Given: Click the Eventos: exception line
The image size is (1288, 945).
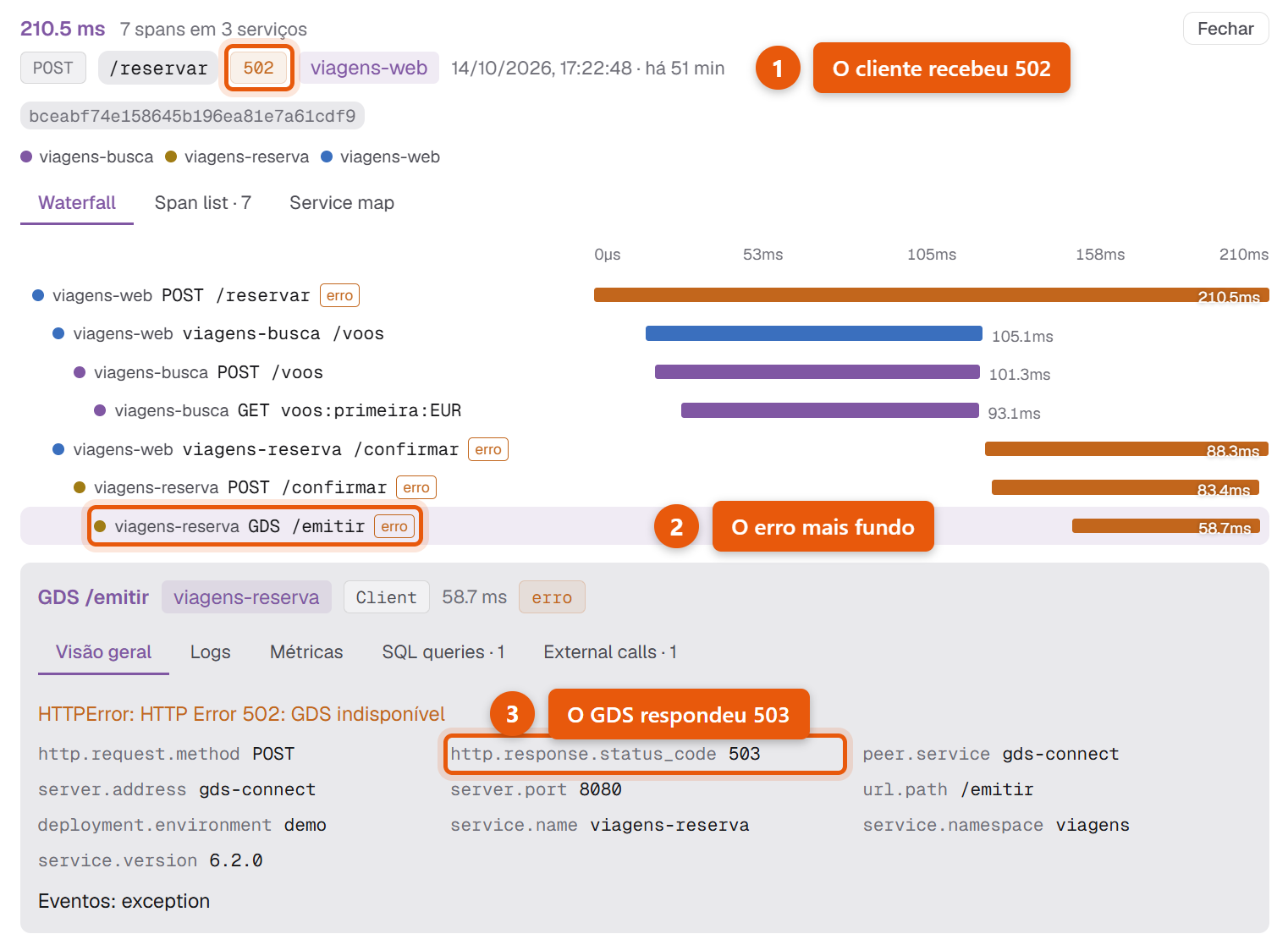Looking at the screenshot, I should pos(124,901).
